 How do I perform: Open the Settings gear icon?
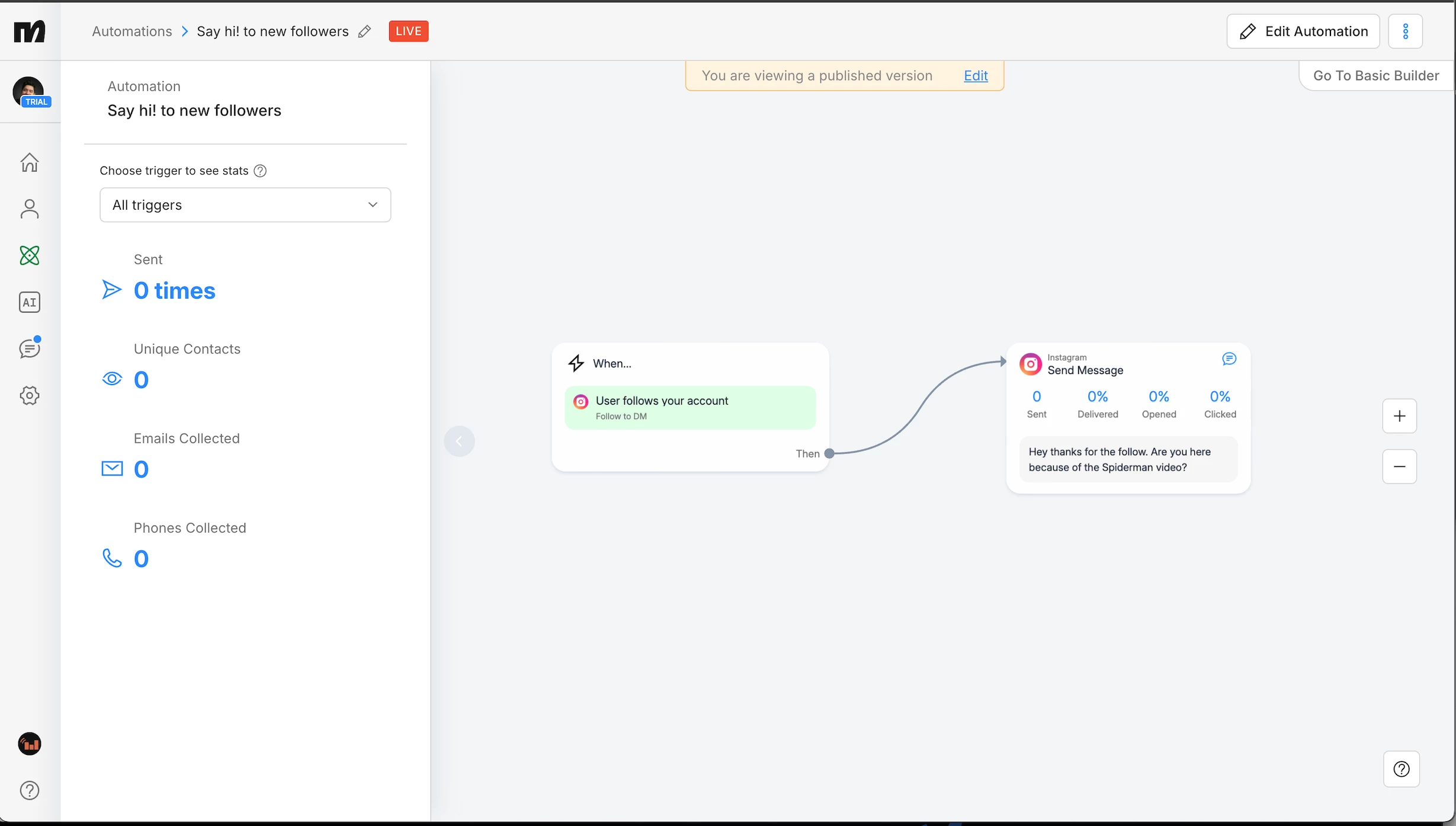click(x=30, y=395)
